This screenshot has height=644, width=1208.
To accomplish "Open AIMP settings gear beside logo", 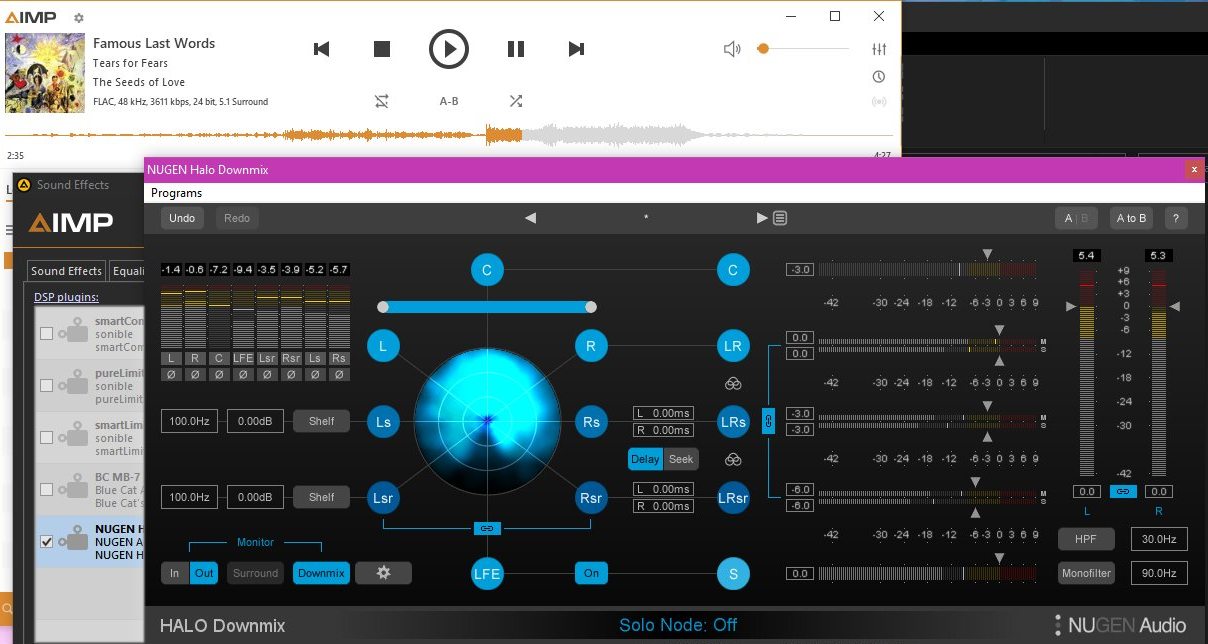I will [79, 18].
